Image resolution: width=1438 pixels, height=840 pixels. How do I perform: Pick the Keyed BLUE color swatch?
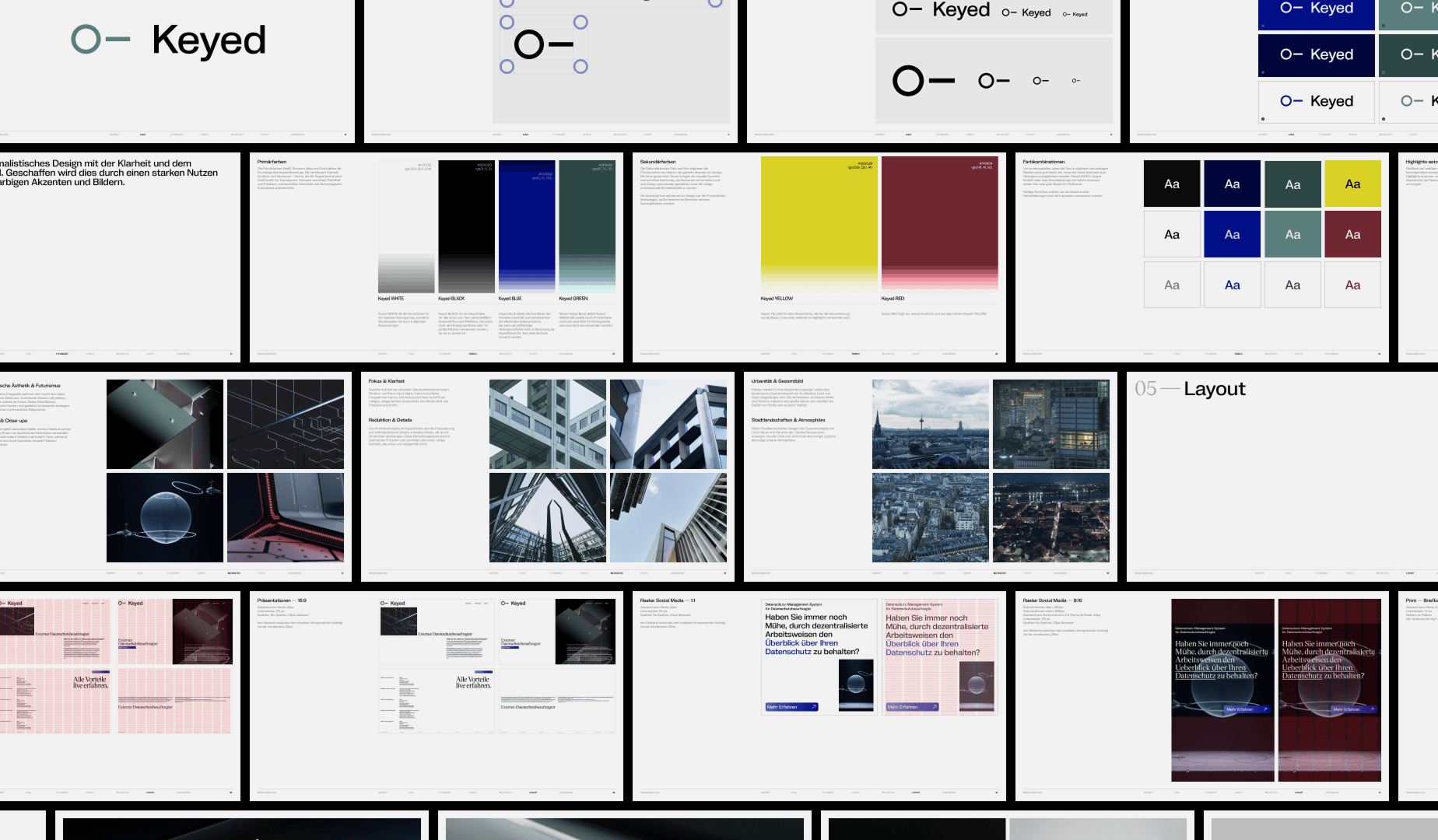pyautogui.click(x=527, y=226)
